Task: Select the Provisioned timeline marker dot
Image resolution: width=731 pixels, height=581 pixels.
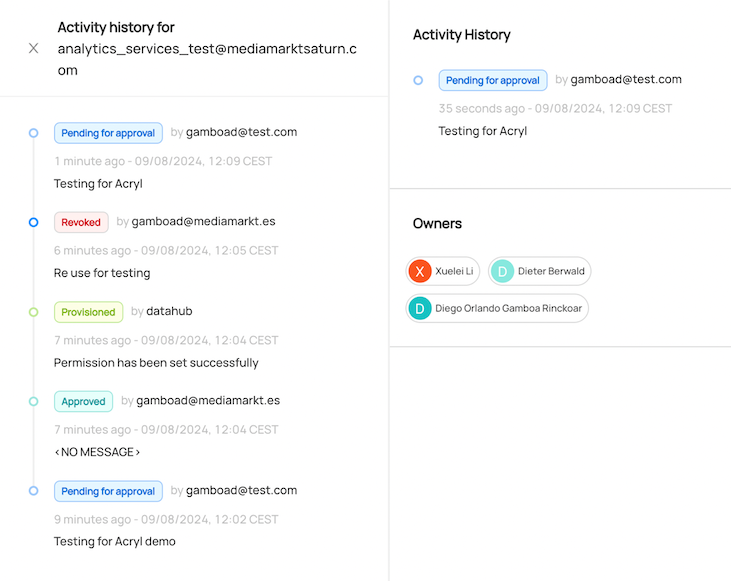Action: [34, 312]
